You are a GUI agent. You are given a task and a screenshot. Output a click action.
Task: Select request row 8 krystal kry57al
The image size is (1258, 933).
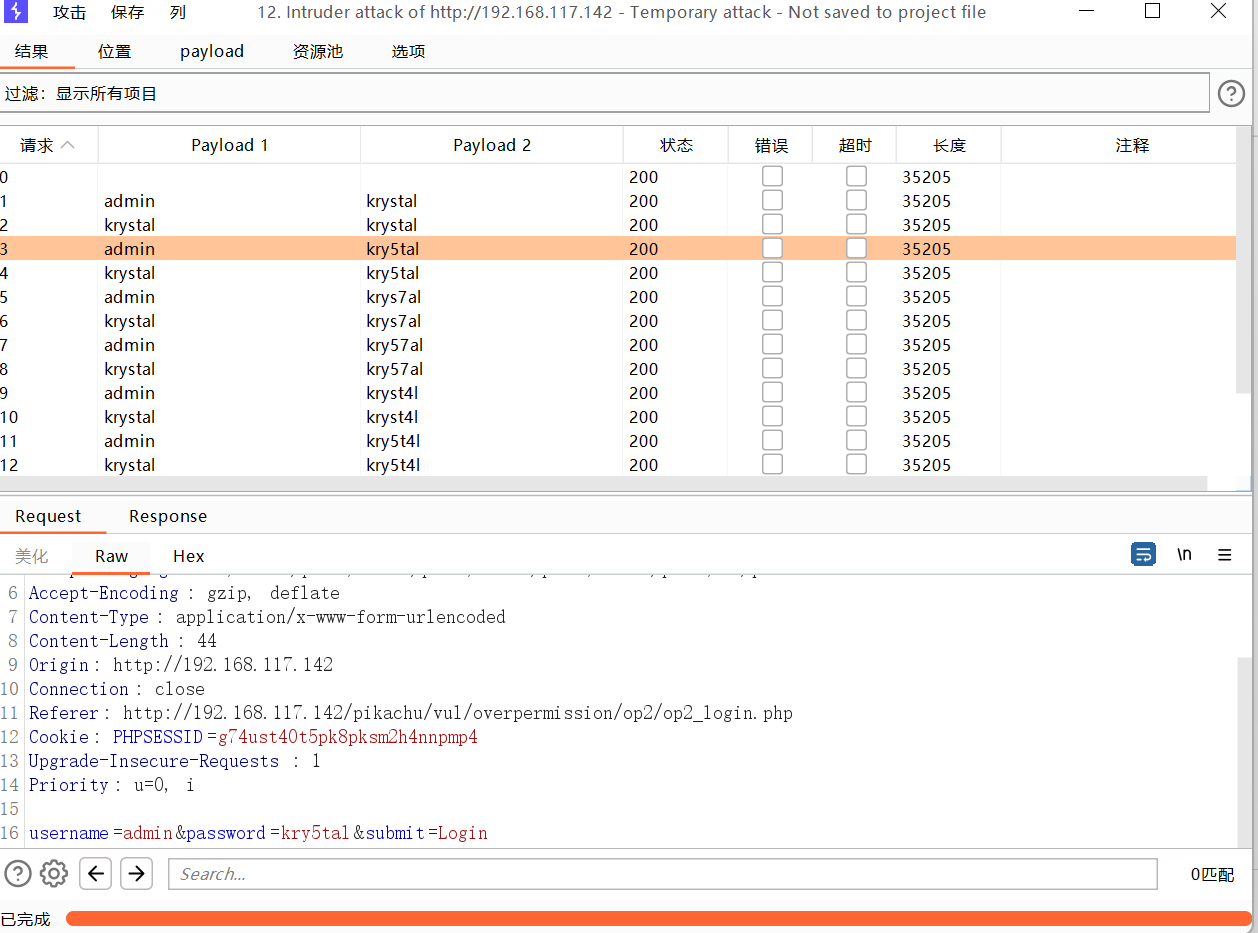click(618, 369)
